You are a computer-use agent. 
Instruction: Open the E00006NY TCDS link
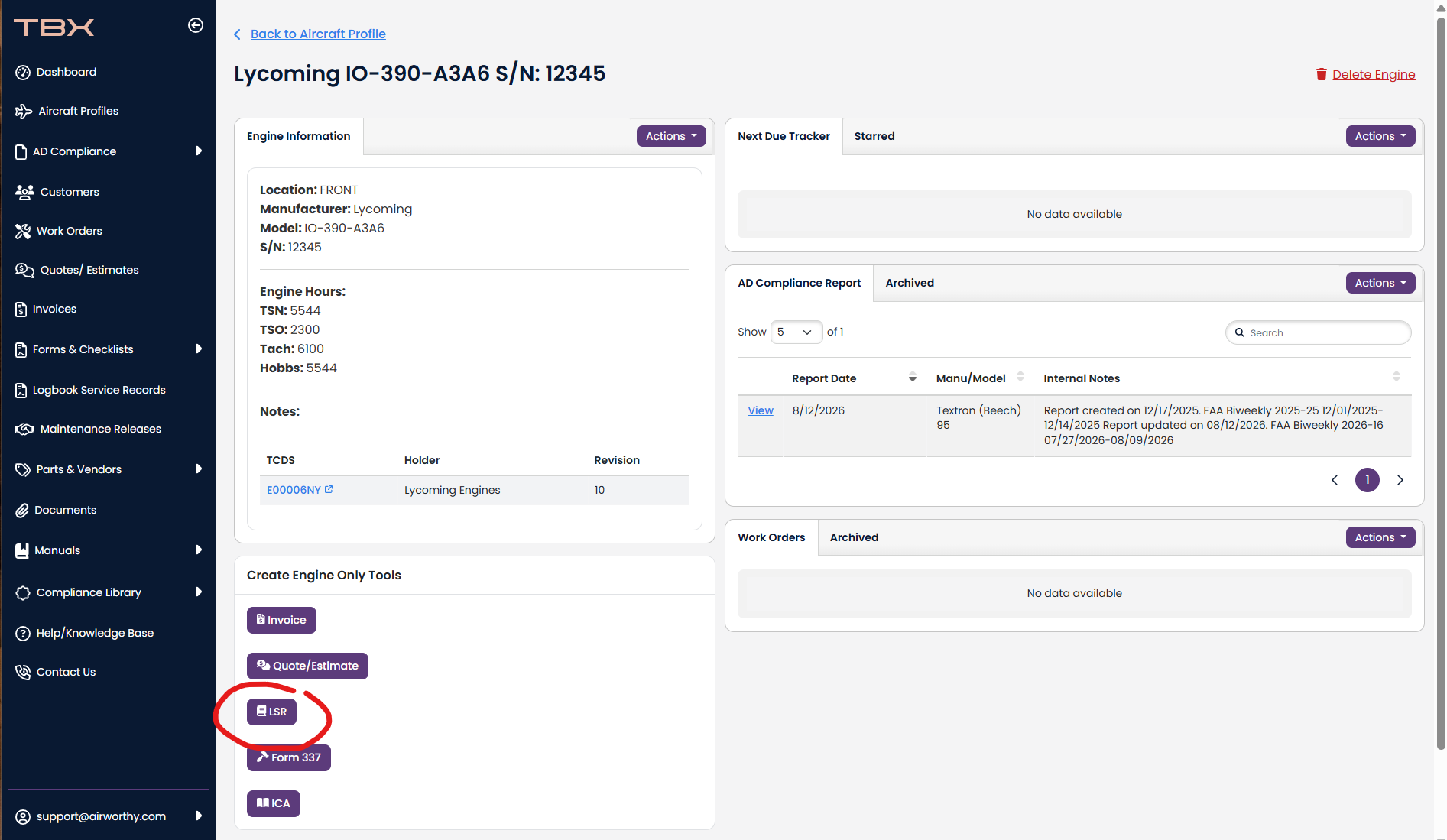(x=294, y=490)
